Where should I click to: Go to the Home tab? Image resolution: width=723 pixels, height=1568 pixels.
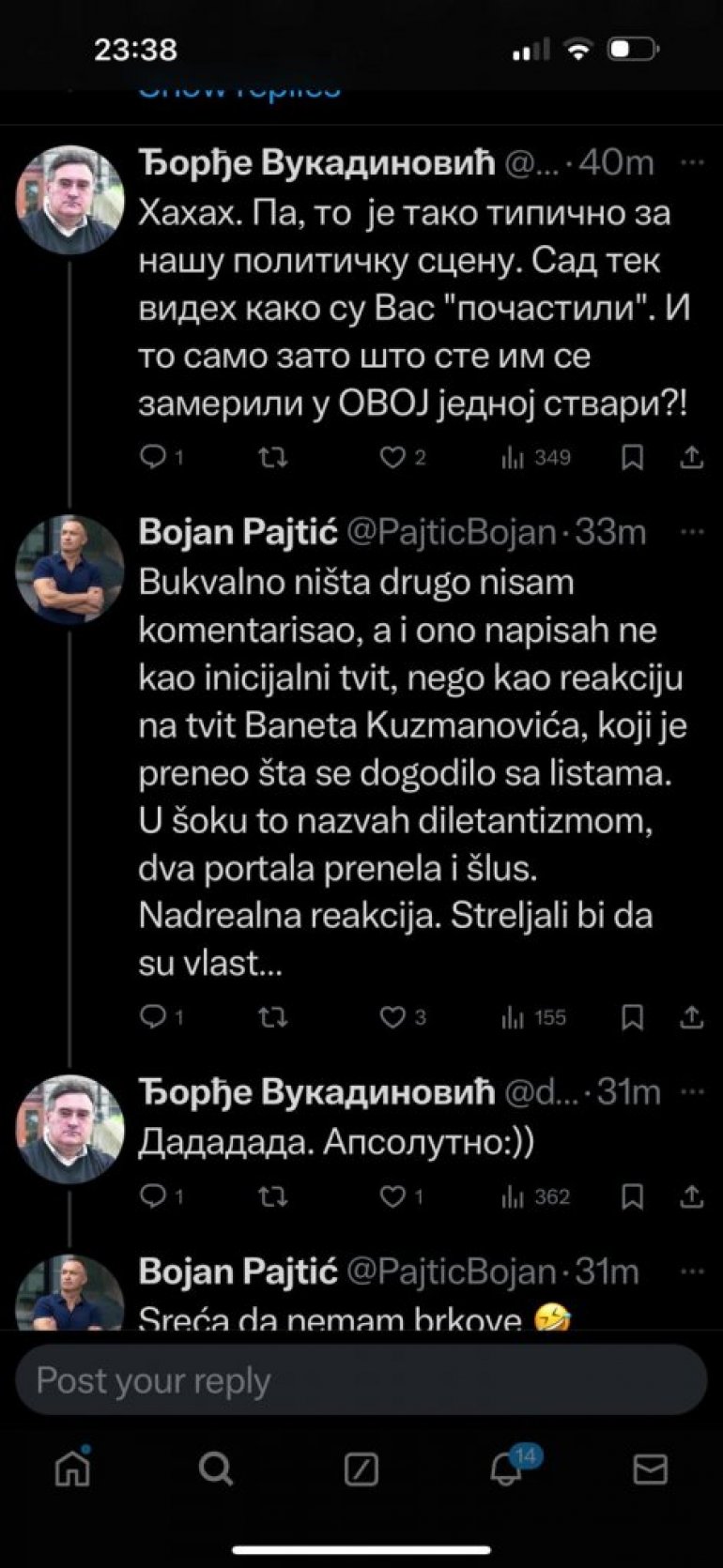tap(72, 1469)
